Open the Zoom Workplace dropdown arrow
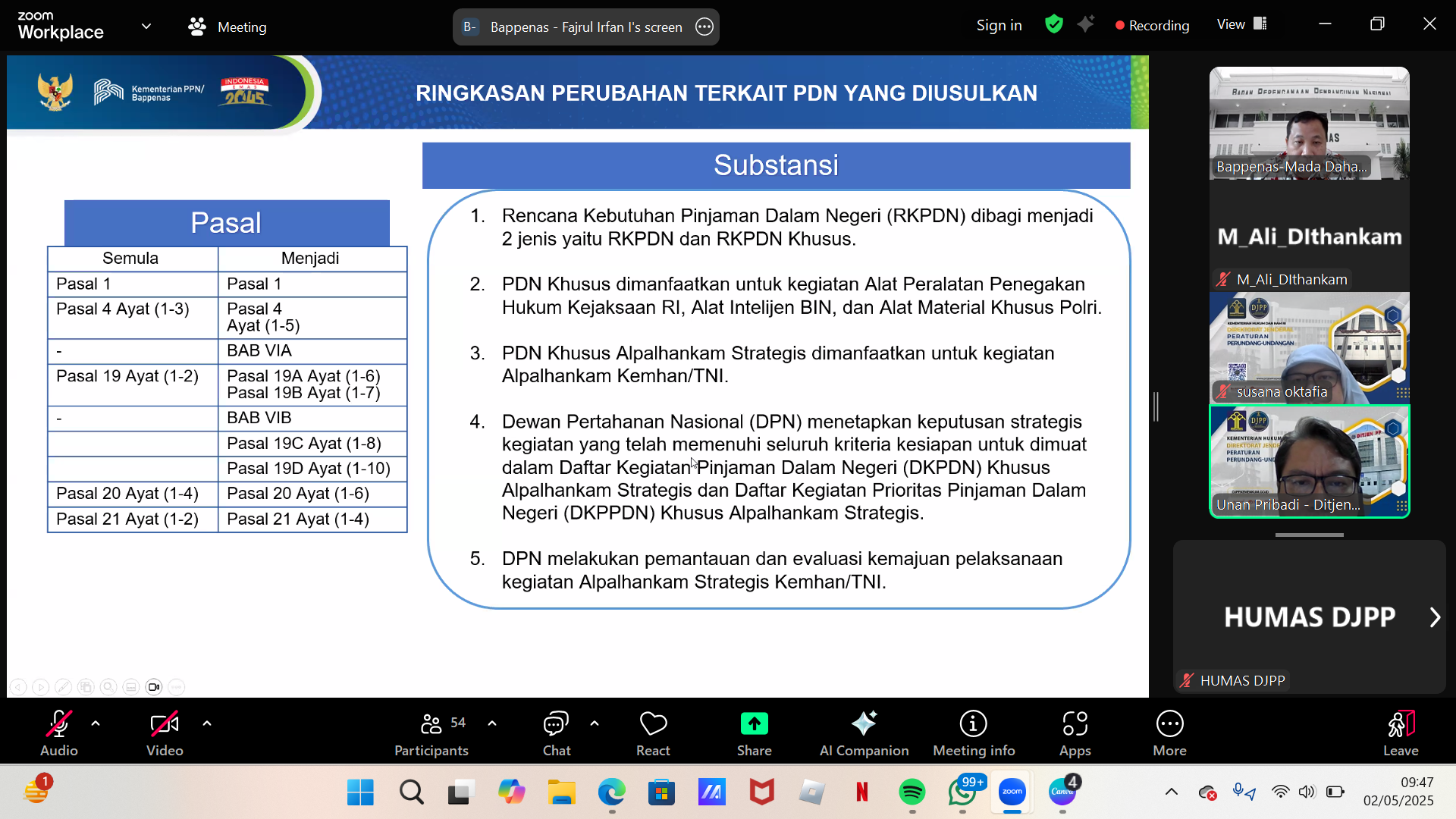Viewport: 1456px width, 819px height. point(146,27)
